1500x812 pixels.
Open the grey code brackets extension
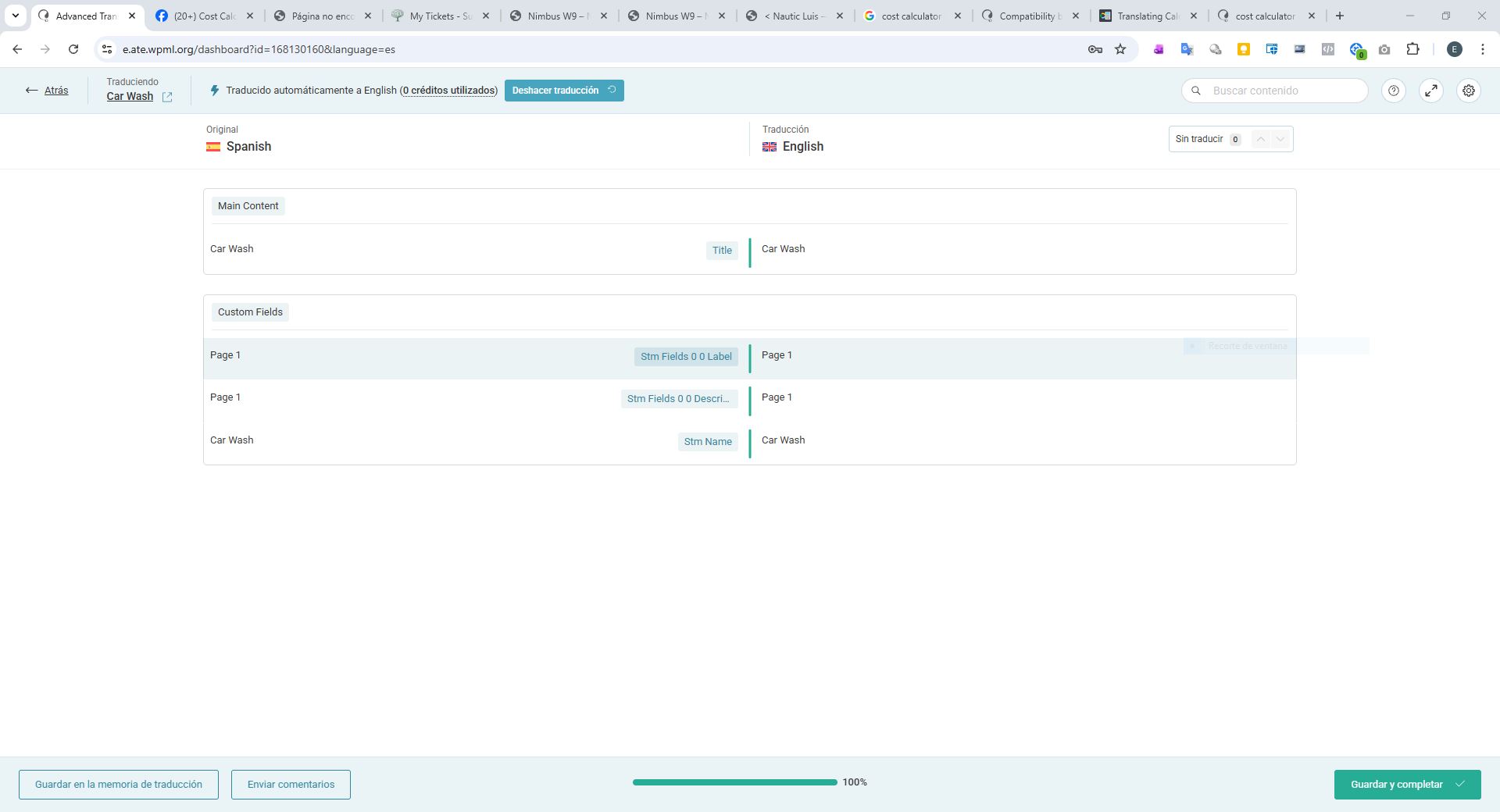[x=1327, y=49]
